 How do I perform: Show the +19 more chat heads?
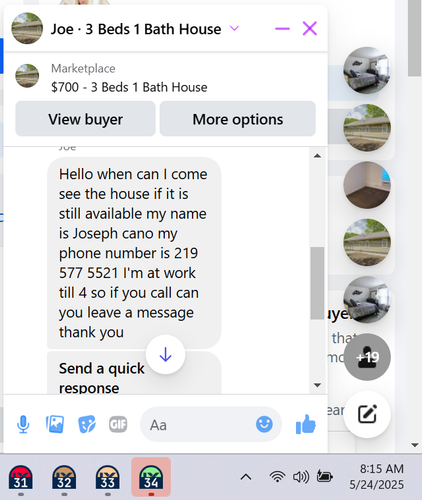click(367, 357)
